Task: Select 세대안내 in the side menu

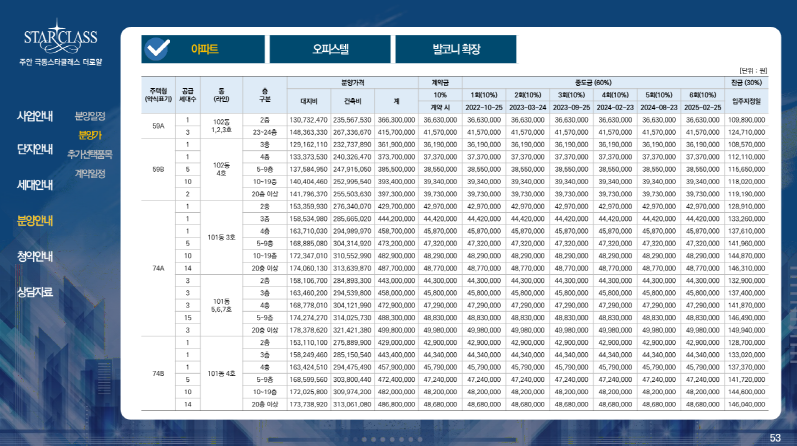Action: pos(35,185)
